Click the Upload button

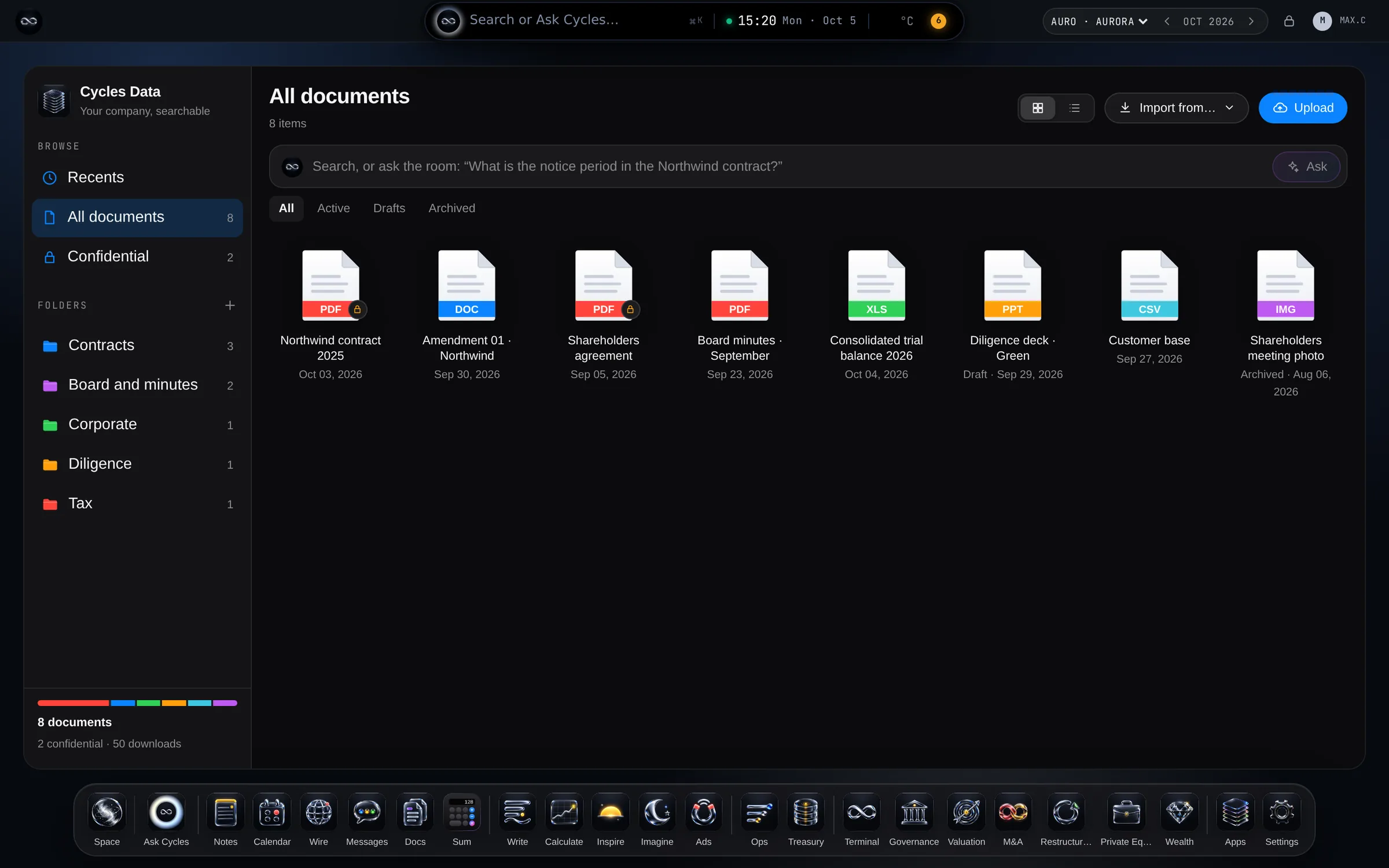tap(1302, 108)
